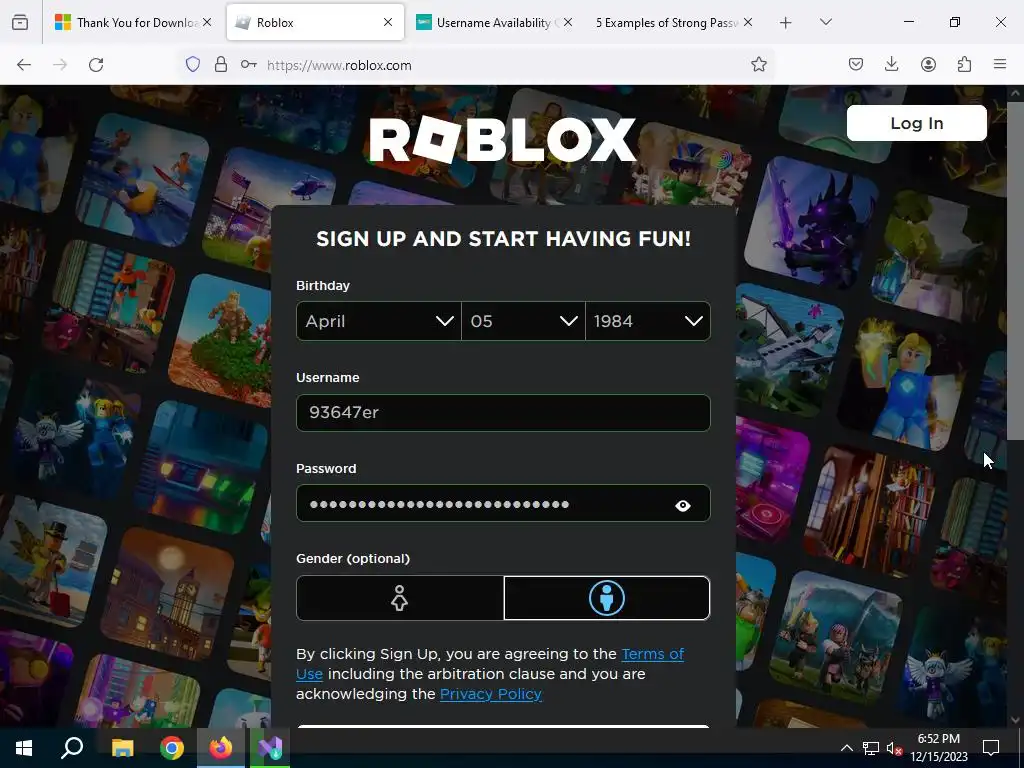Open the Extensions panel

[x=964, y=64]
